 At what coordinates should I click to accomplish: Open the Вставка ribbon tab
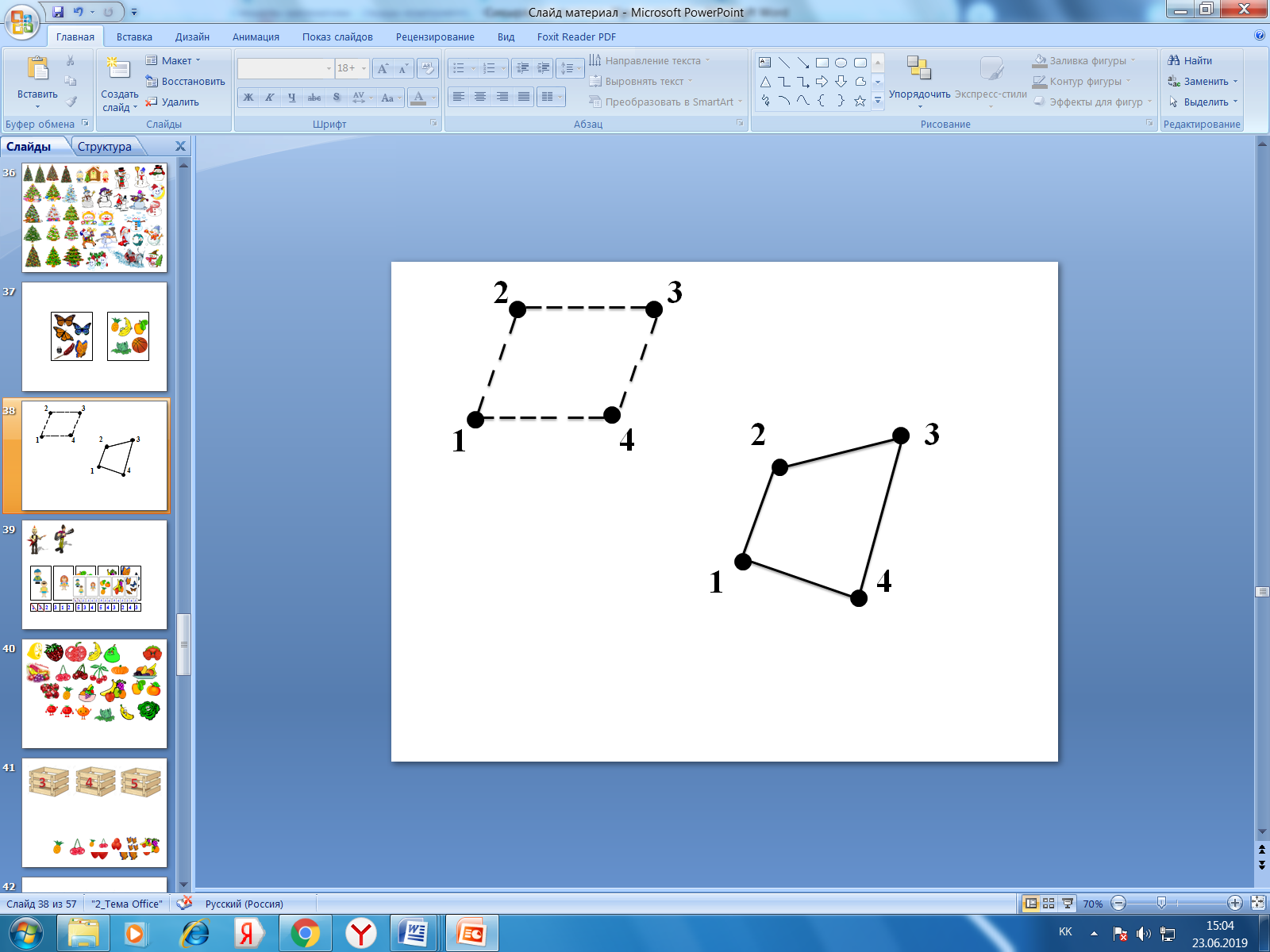[134, 36]
